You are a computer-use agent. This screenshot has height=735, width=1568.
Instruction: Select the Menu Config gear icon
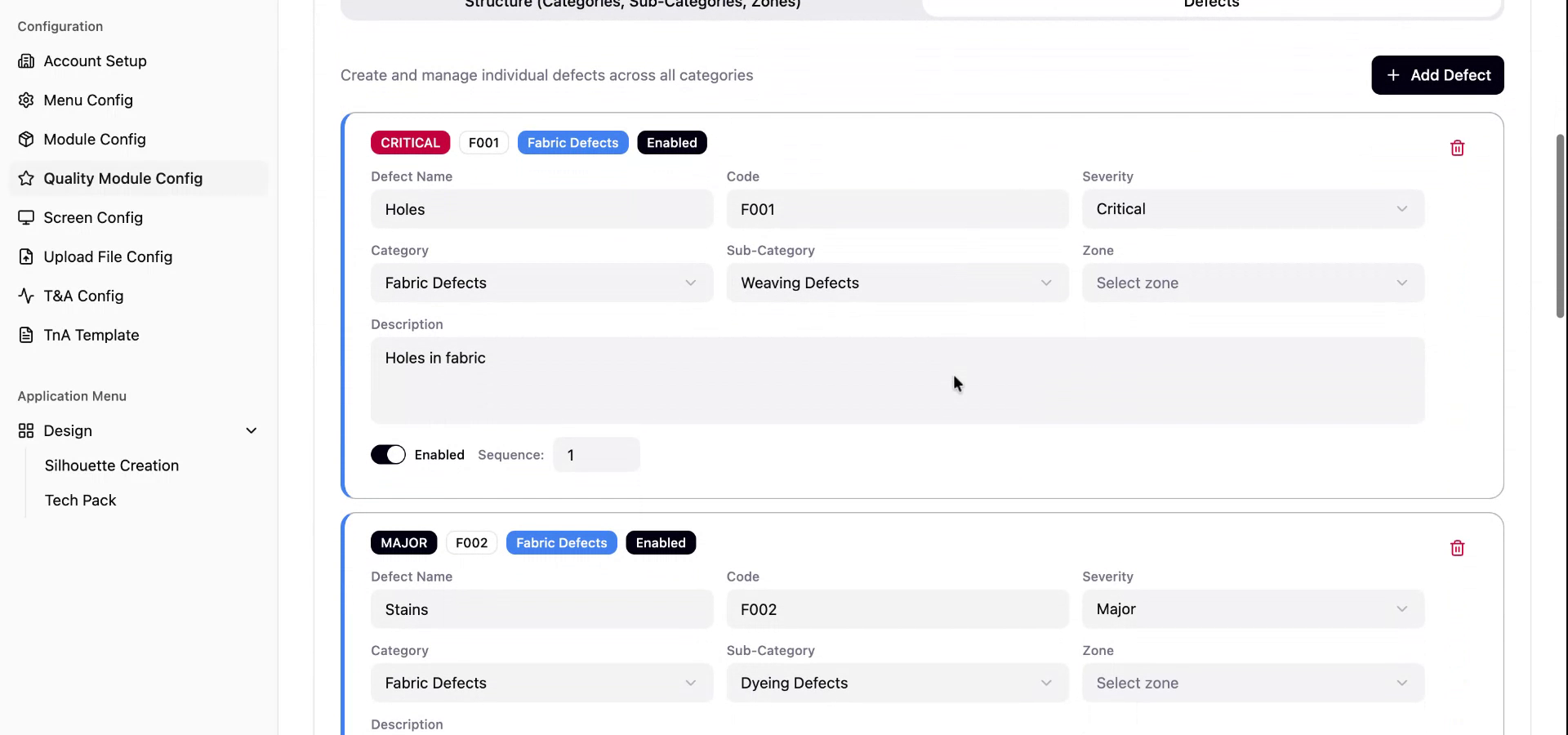[x=25, y=100]
